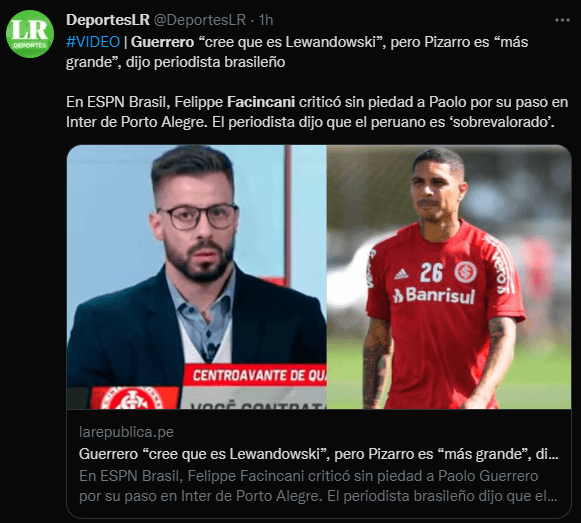Click the journalist photo in link card
This screenshot has width=581, height=523.
[x=197, y=277]
